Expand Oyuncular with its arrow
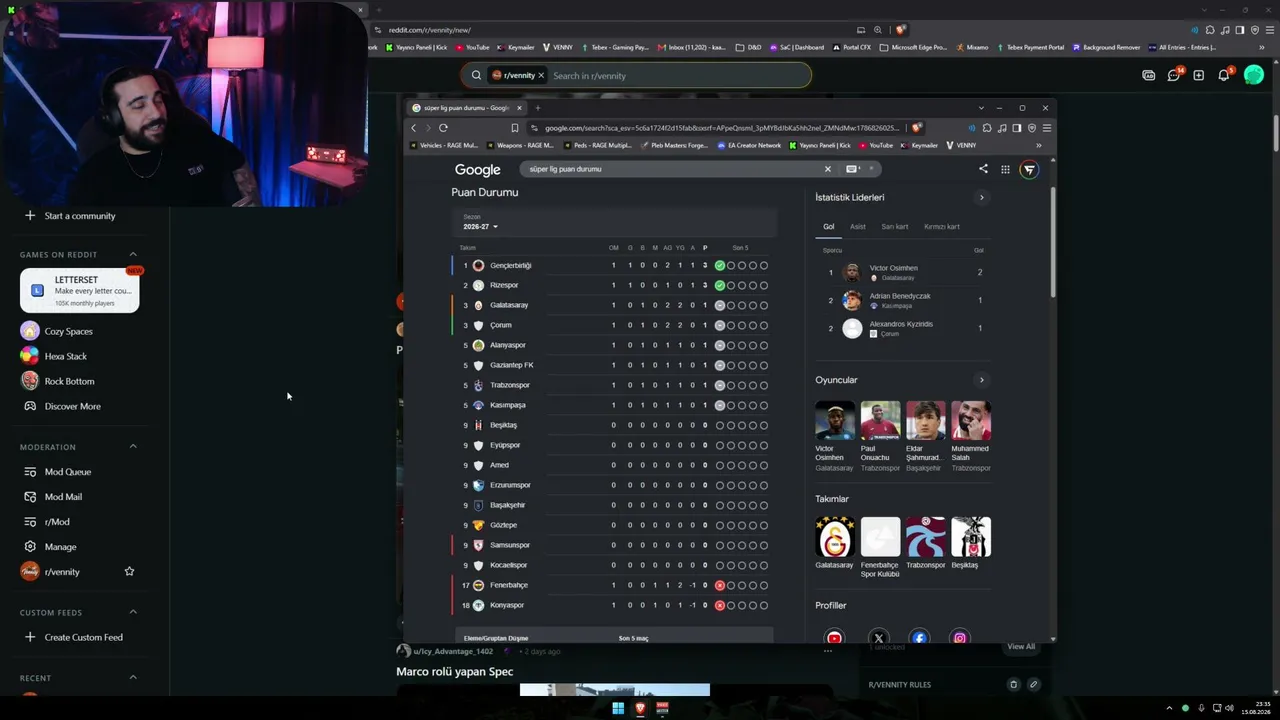 (x=981, y=380)
